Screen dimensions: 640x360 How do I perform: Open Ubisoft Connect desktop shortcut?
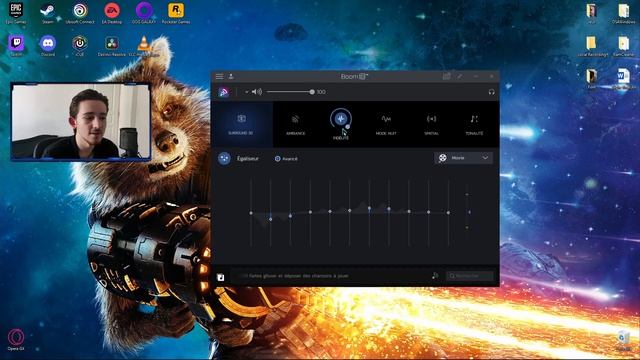coord(80,13)
